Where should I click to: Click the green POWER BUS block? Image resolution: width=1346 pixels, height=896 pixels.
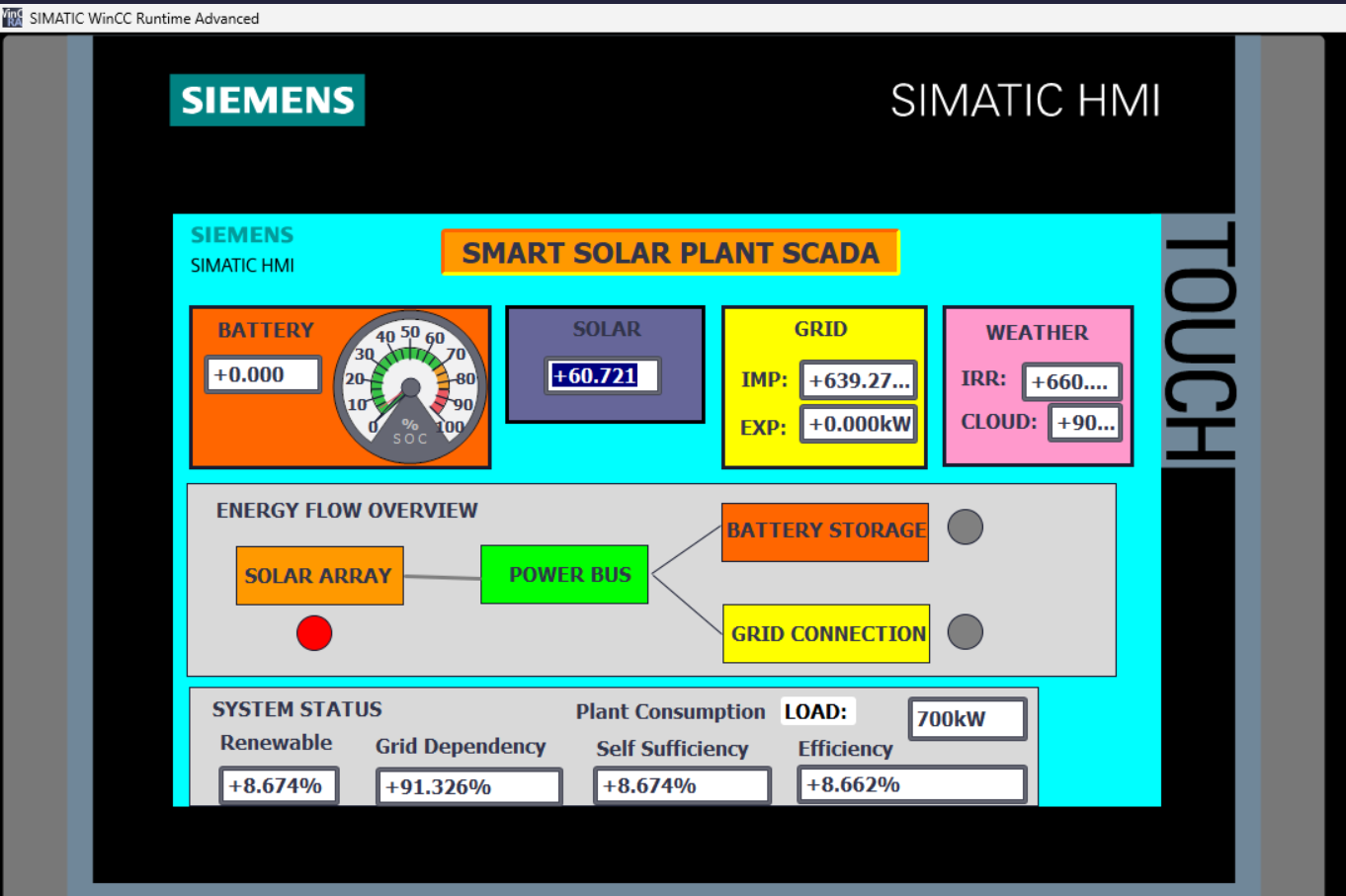[x=564, y=574]
